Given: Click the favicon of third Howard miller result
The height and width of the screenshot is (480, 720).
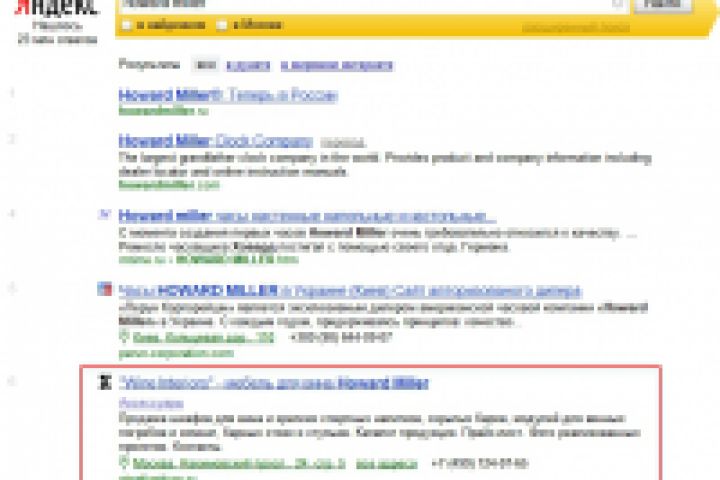Looking at the screenshot, I should tap(105, 214).
